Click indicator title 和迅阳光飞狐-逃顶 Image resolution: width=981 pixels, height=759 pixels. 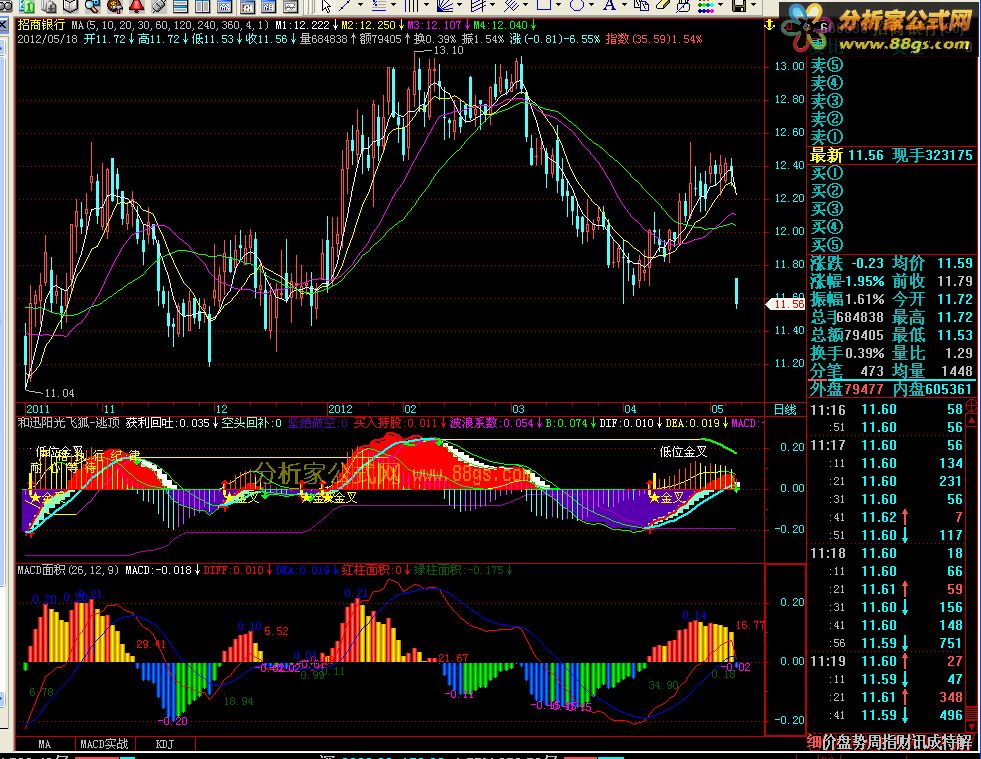click(x=69, y=423)
